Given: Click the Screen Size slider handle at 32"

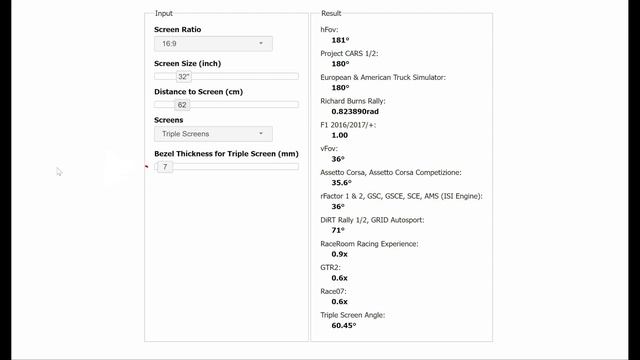Looking at the screenshot, I should tap(184, 77).
